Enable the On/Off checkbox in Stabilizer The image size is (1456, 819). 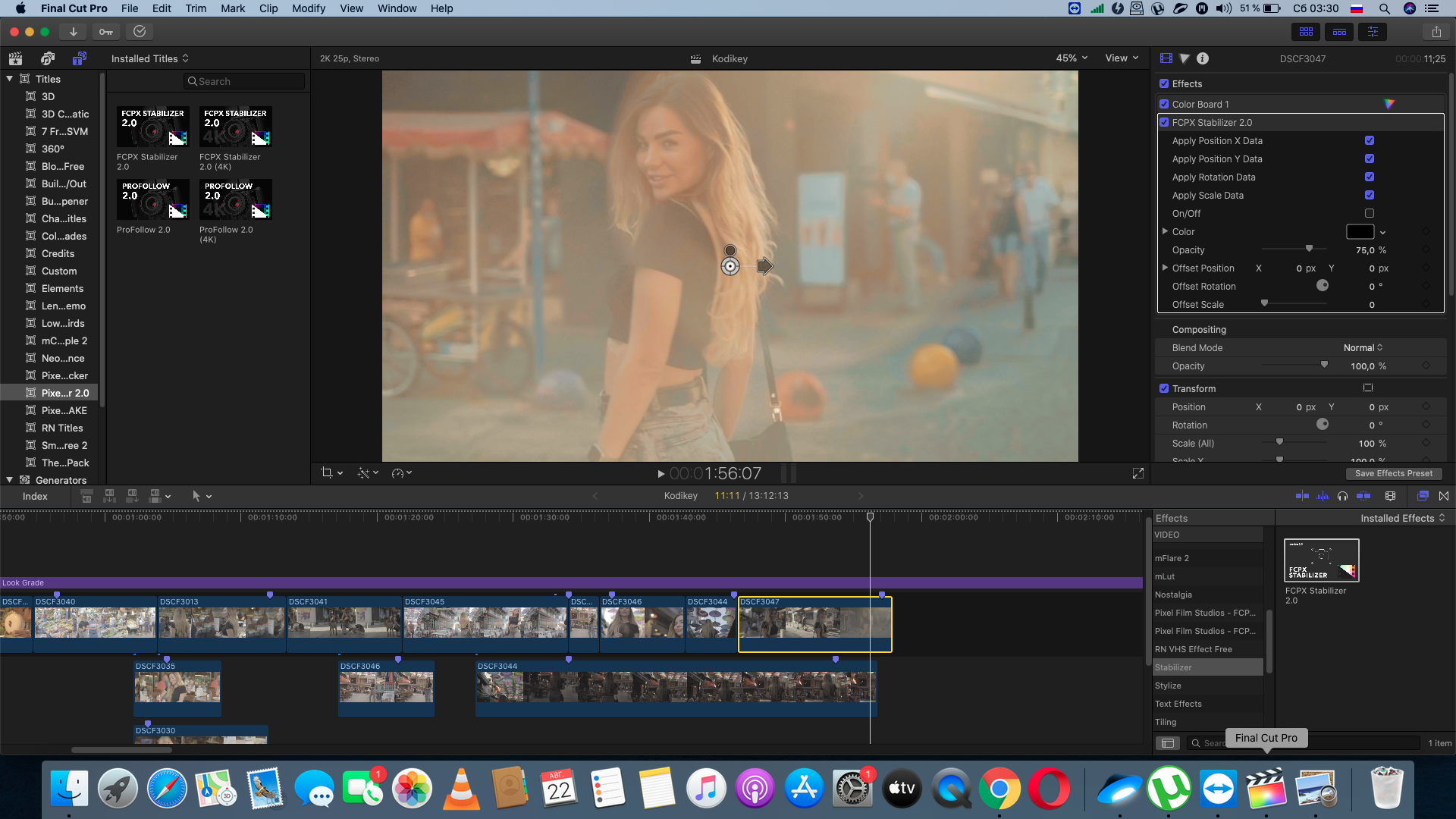[1369, 213]
